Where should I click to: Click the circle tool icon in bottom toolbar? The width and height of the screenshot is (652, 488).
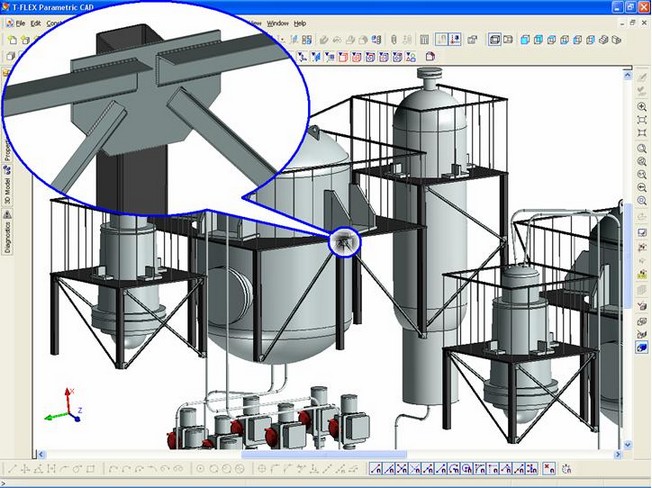(200, 468)
